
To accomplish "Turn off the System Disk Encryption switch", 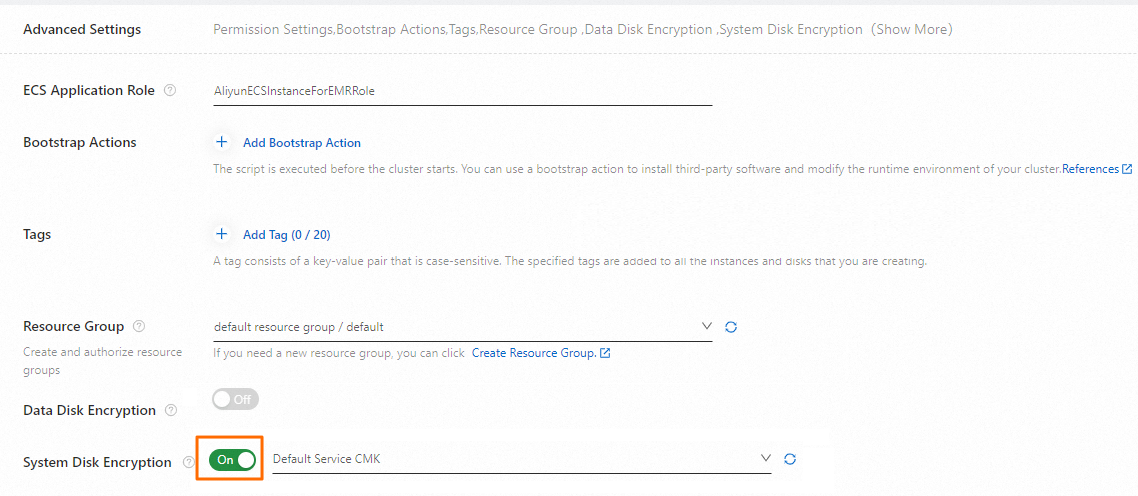I will (233, 460).
